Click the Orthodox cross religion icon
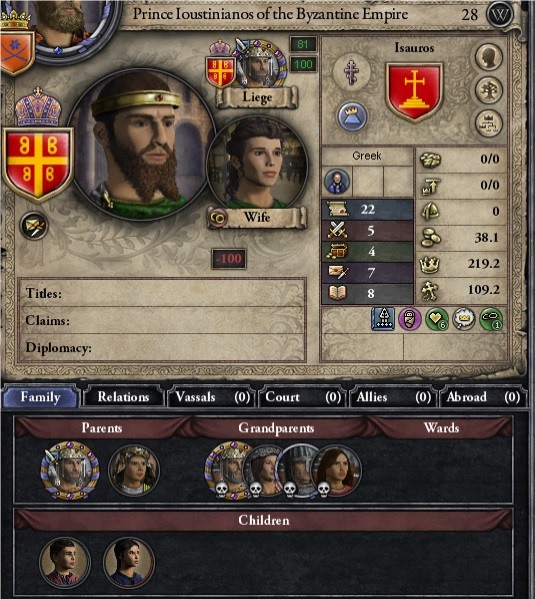535x599 pixels. coord(352,72)
